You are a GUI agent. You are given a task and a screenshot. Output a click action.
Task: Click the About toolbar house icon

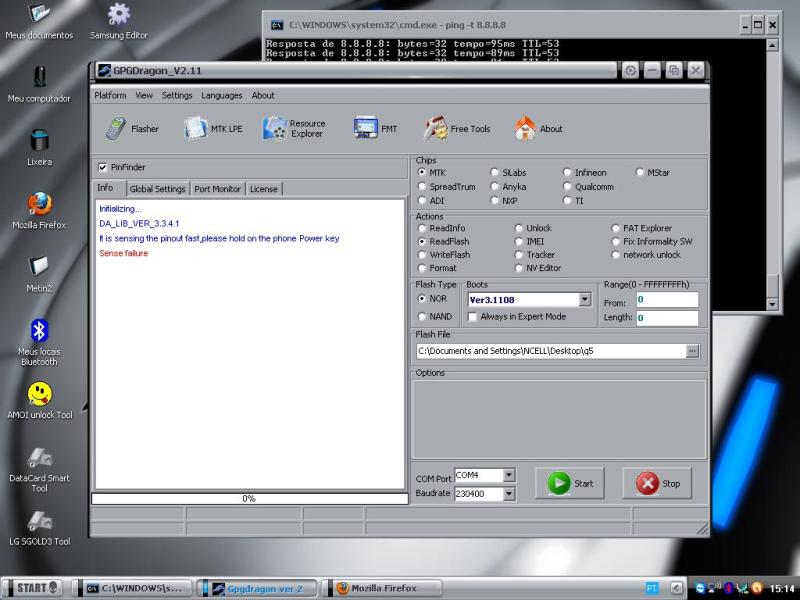click(525, 128)
